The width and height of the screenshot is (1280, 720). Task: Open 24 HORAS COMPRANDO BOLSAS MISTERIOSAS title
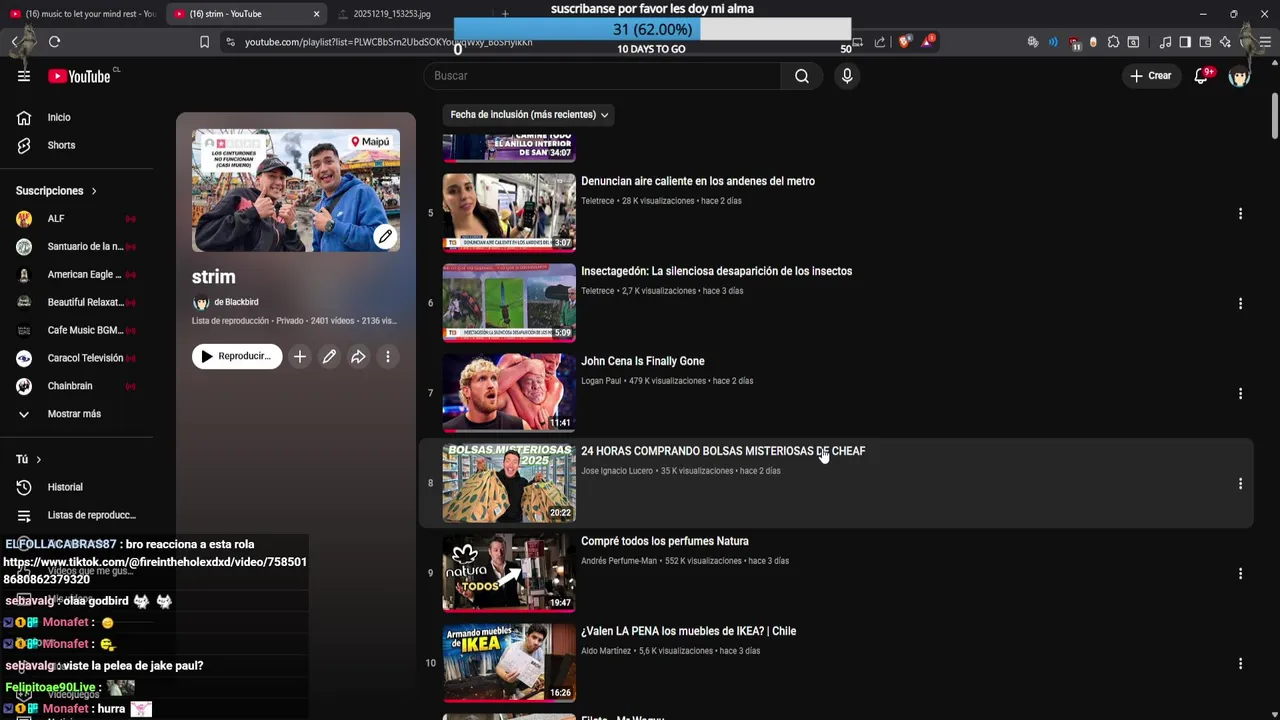pos(723,452)
